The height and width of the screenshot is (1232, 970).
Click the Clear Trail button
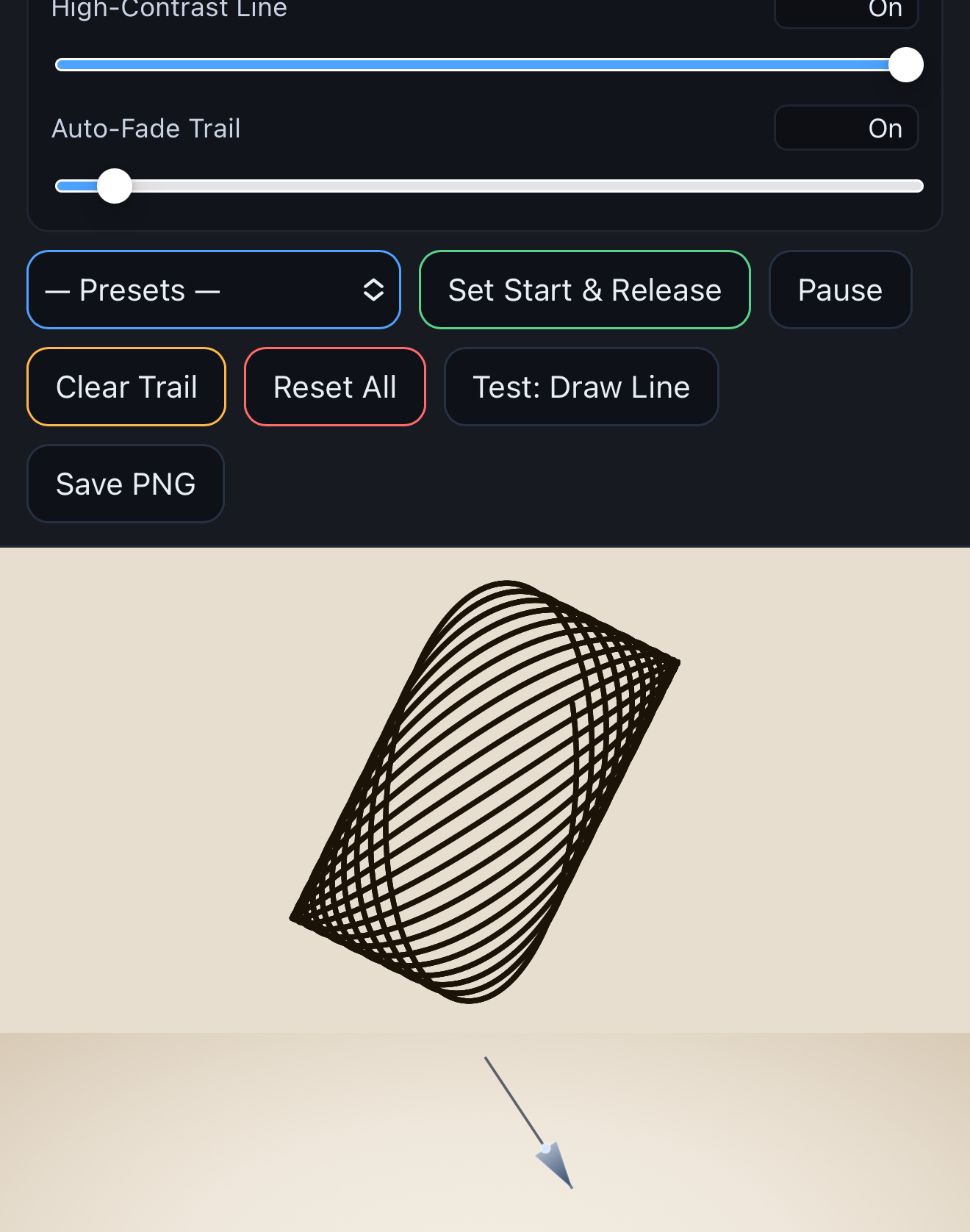coord(126,387)
